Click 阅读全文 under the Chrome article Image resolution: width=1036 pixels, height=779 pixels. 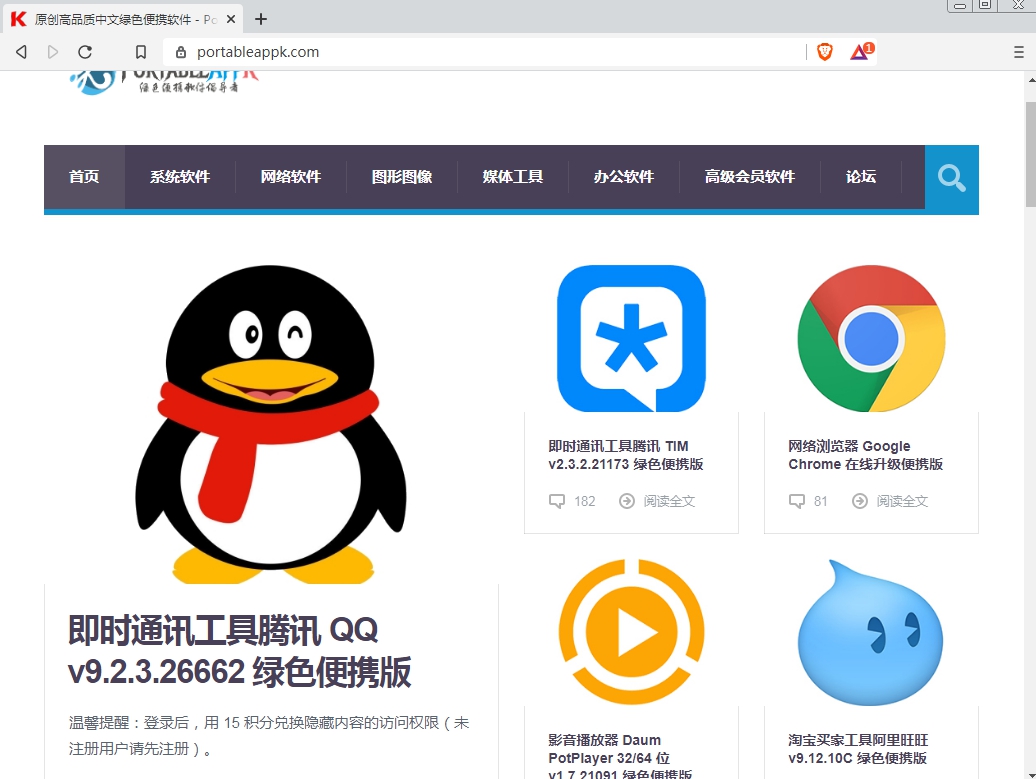pos(903,501)
